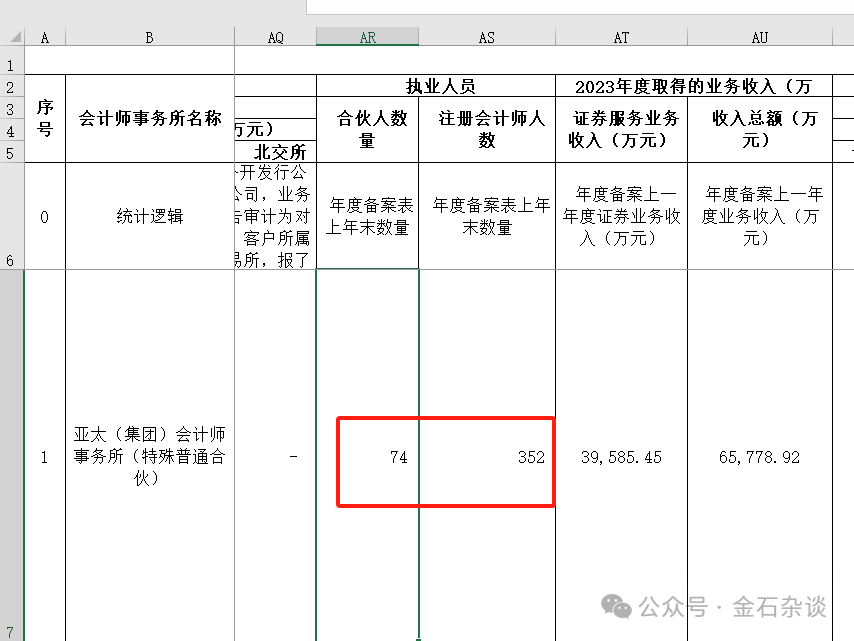Select row 1 header
854x641 pixels.
click(x=11, y=61)
